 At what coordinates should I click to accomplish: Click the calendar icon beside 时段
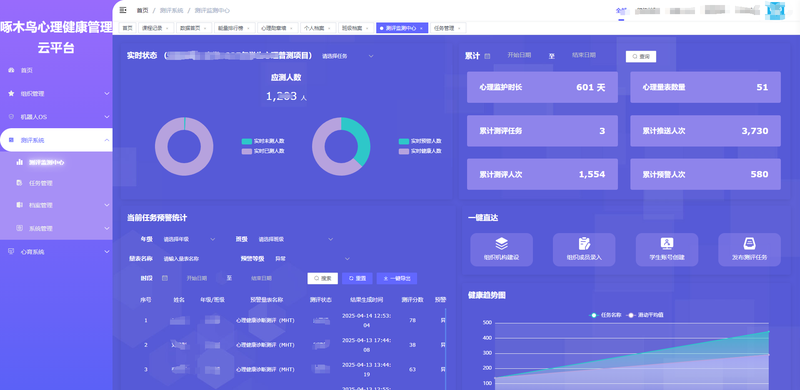click(x=165, y=278)
